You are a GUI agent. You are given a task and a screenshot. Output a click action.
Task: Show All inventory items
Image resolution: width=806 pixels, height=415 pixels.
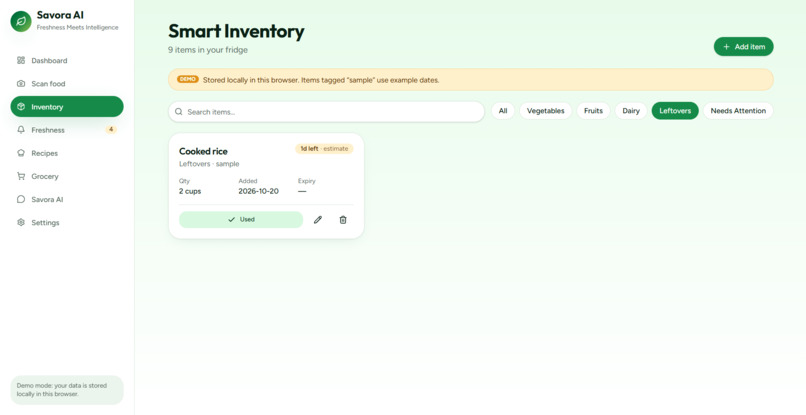(x=503, y=111)
